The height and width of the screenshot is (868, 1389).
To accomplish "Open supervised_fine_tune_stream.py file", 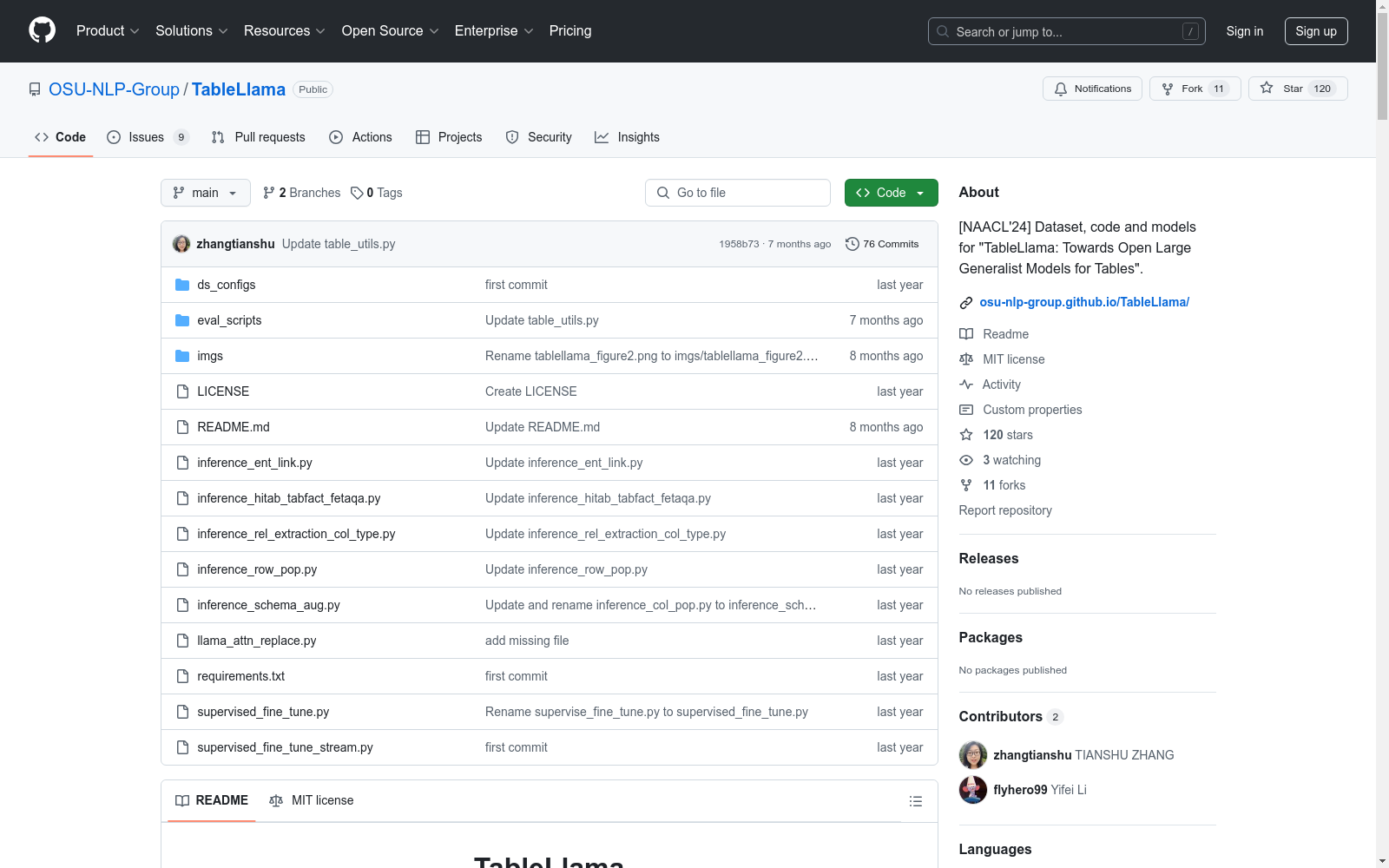I will (285, 747).
